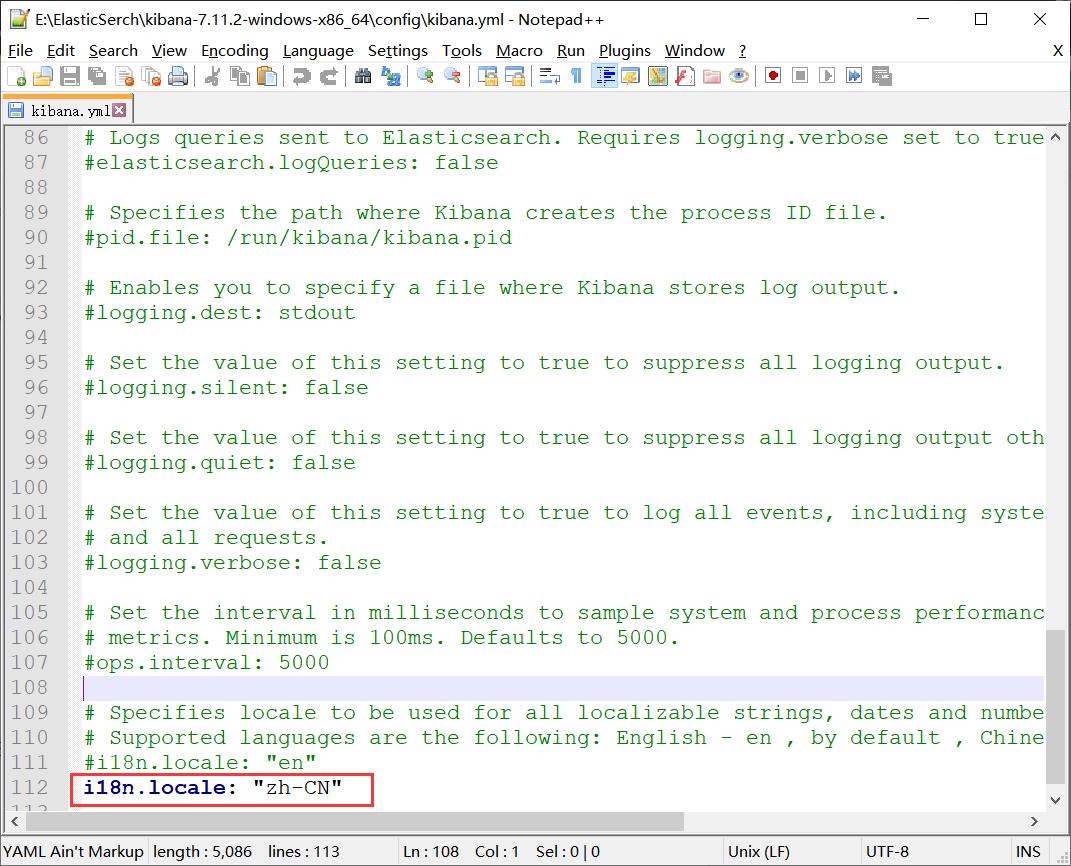Viewport: 1071px width, 866px height.
Task: Click UTF-8 encoding in status bar
Action: point(887,852)
